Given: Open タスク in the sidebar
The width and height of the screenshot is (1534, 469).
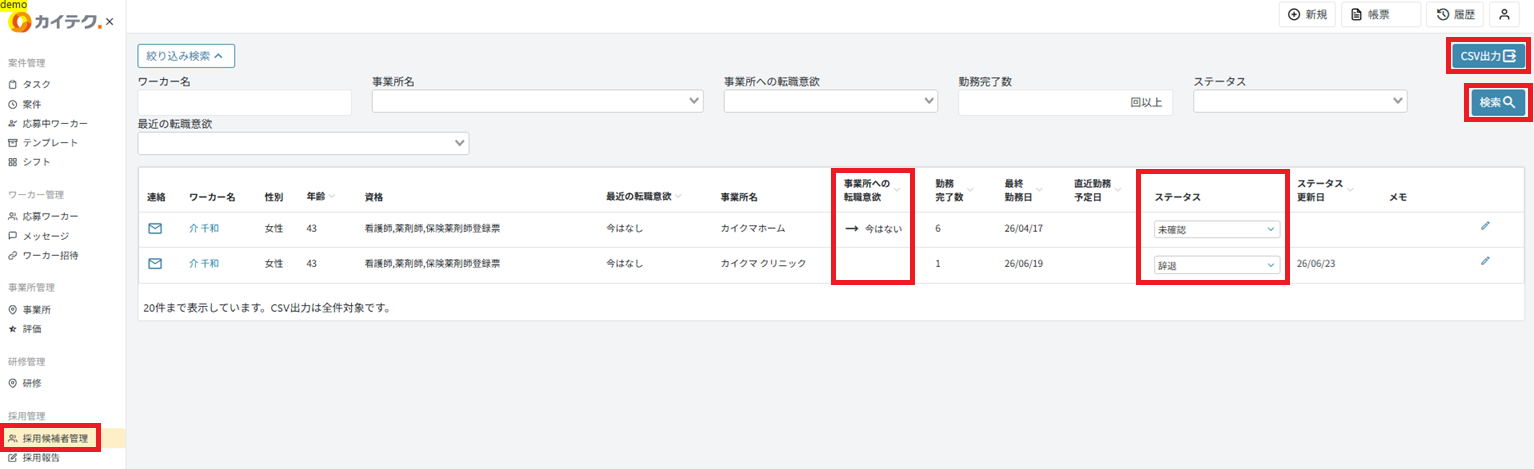Looking at the screenshot, I should [x=36, y=85].
